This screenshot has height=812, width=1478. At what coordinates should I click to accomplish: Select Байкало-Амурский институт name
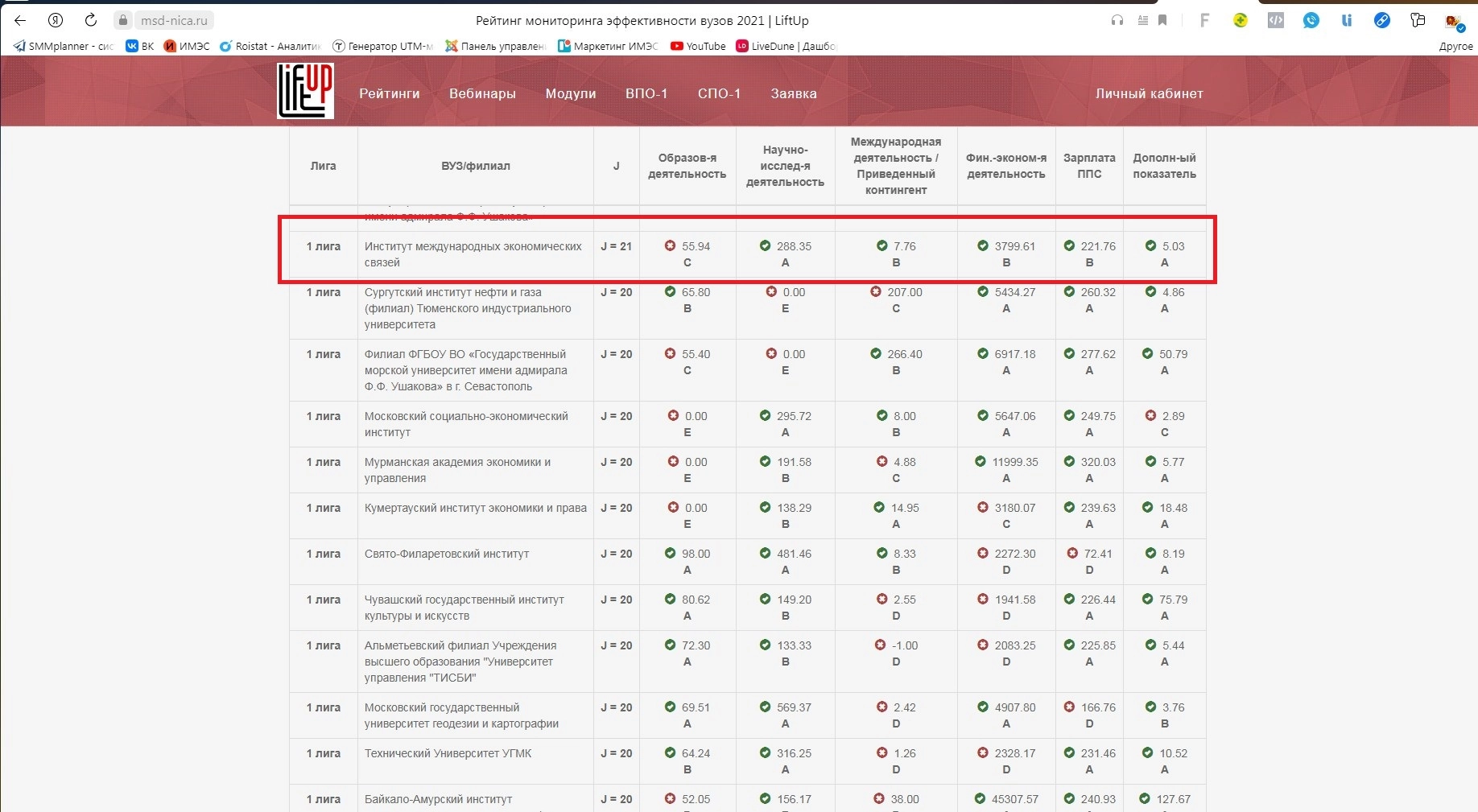[x=438, y=799]
